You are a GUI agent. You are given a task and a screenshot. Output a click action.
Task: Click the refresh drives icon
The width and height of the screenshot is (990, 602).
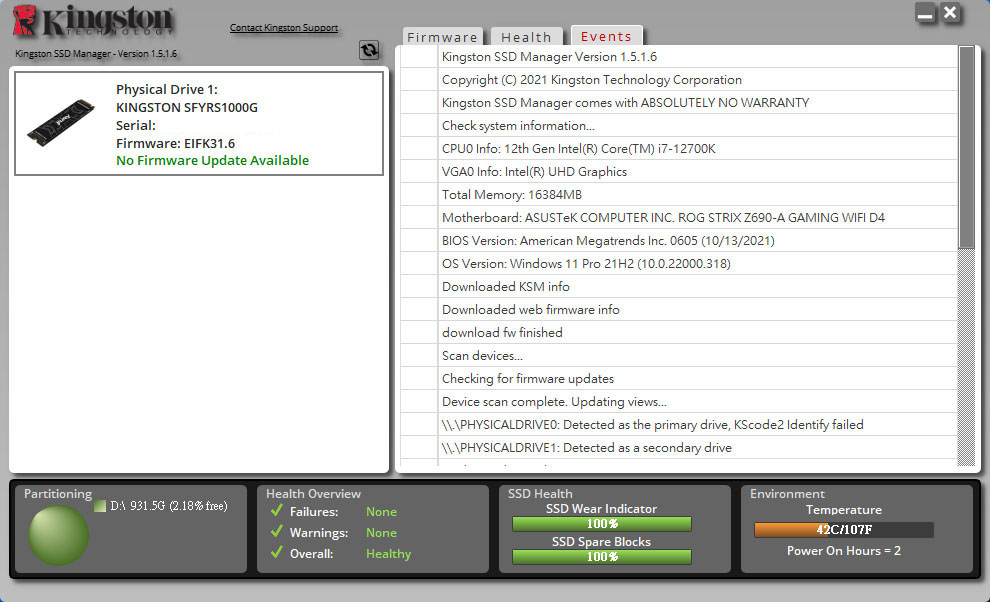pos(369,50)
